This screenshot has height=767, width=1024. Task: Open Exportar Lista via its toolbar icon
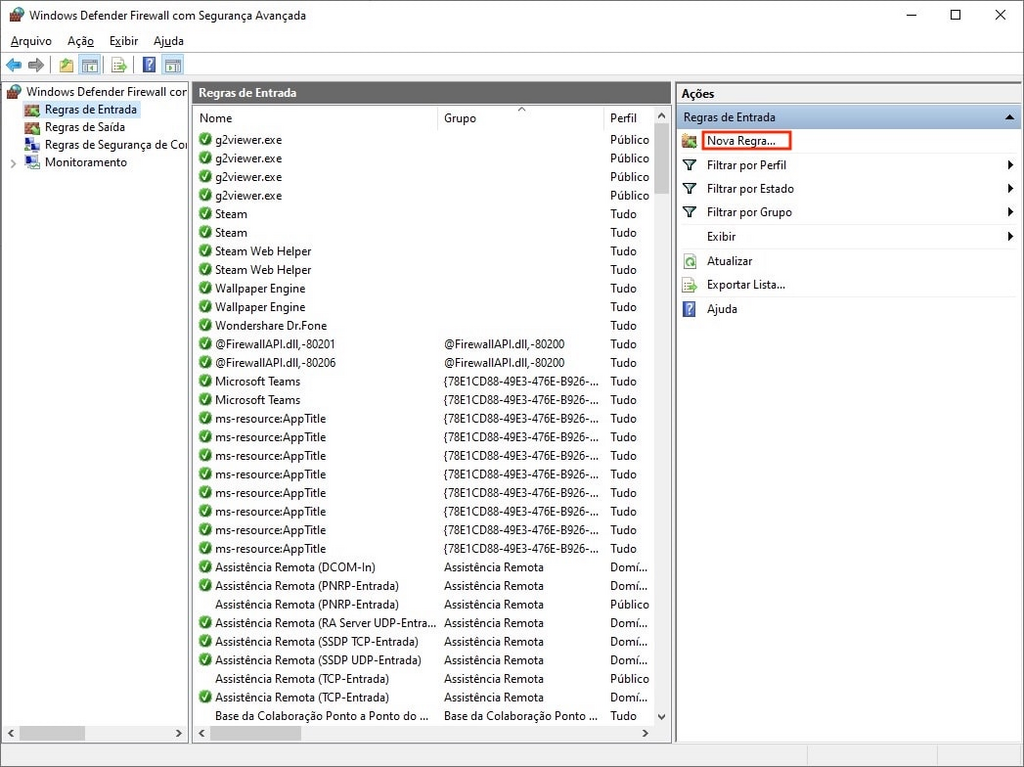point(119,64)
